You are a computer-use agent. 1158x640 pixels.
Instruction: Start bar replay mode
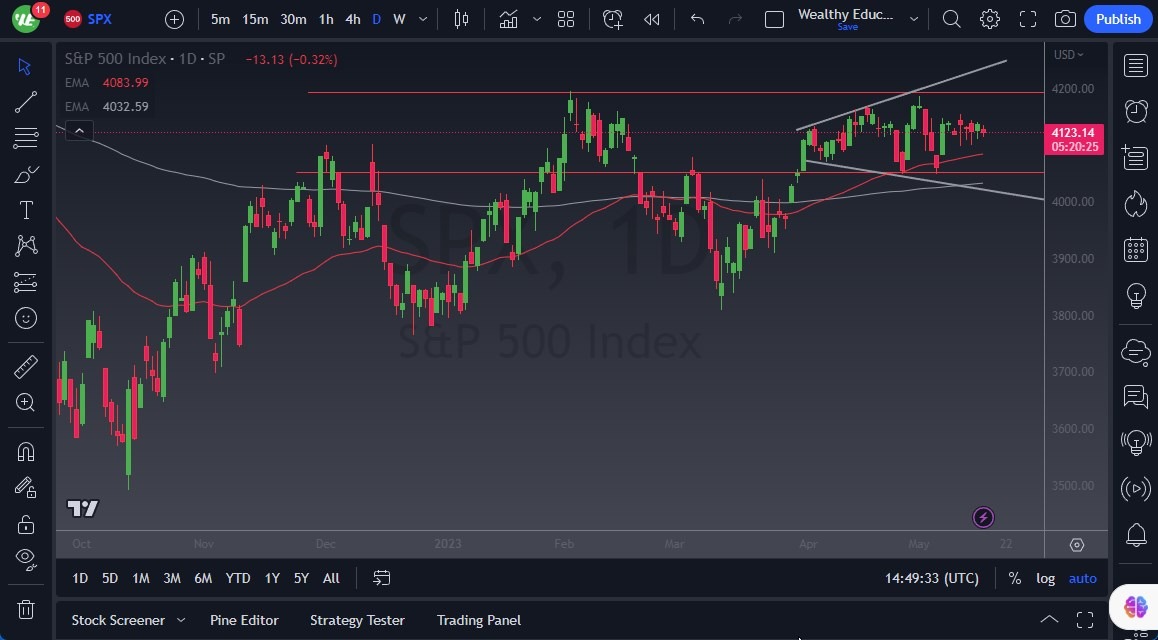click(x=651, y=19)
